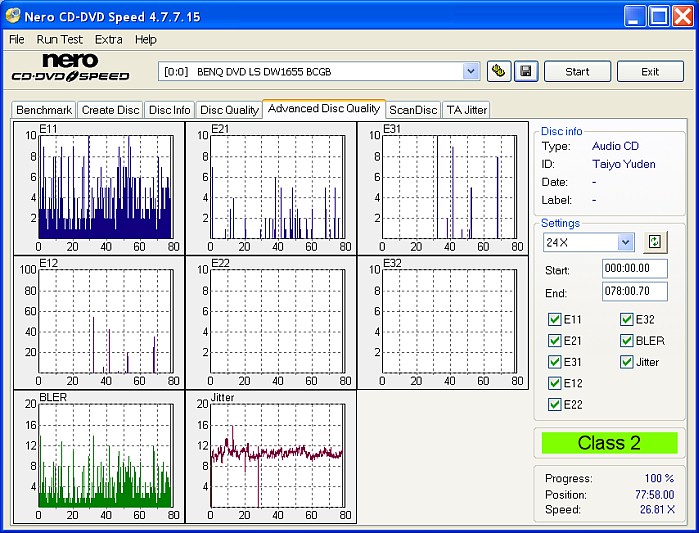The height and width of the screenshot is (533, 699).
Task: Click the End time input field
Action: (x=634, y=292)
